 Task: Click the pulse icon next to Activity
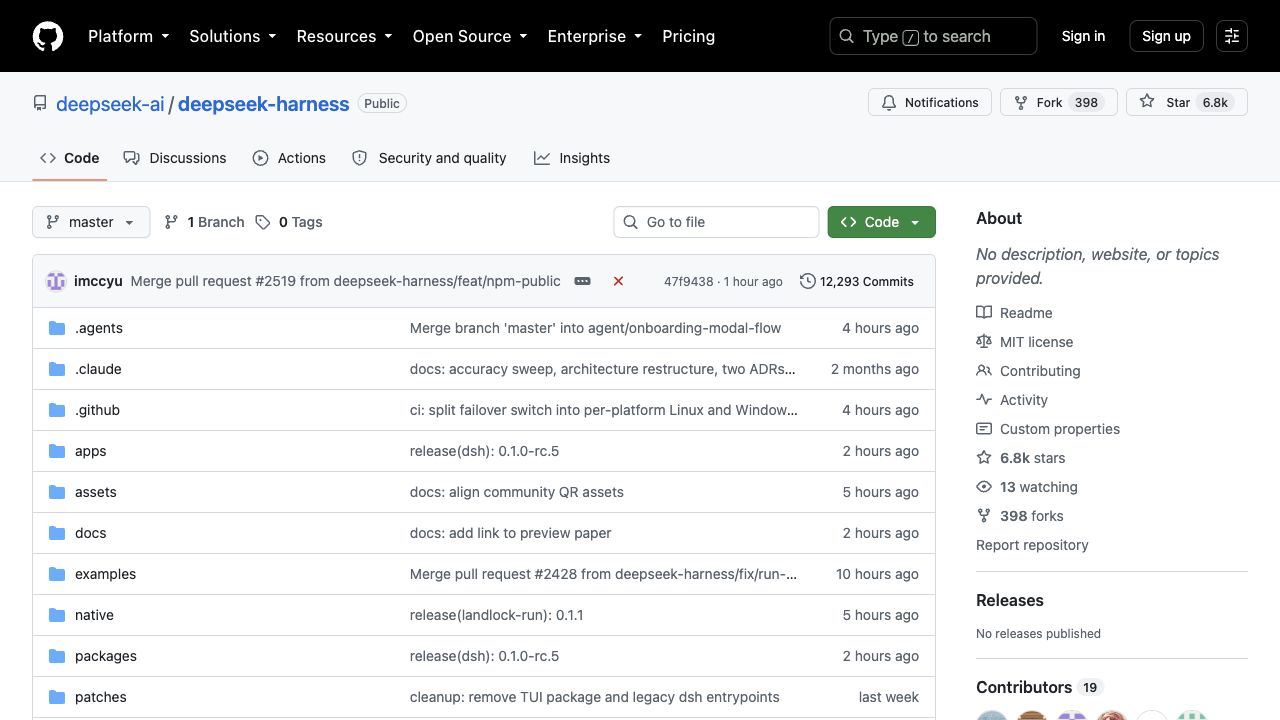[984, 399]
